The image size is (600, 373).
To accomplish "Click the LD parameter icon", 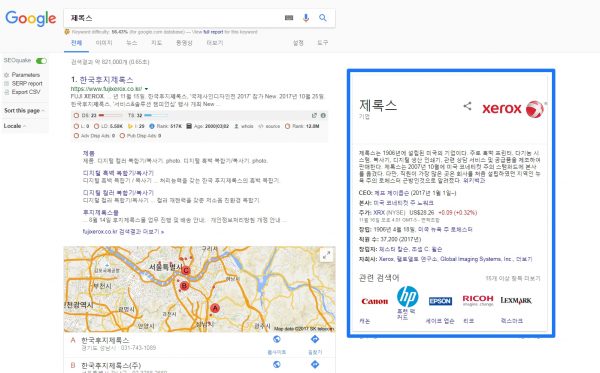I will click(96, 126).
